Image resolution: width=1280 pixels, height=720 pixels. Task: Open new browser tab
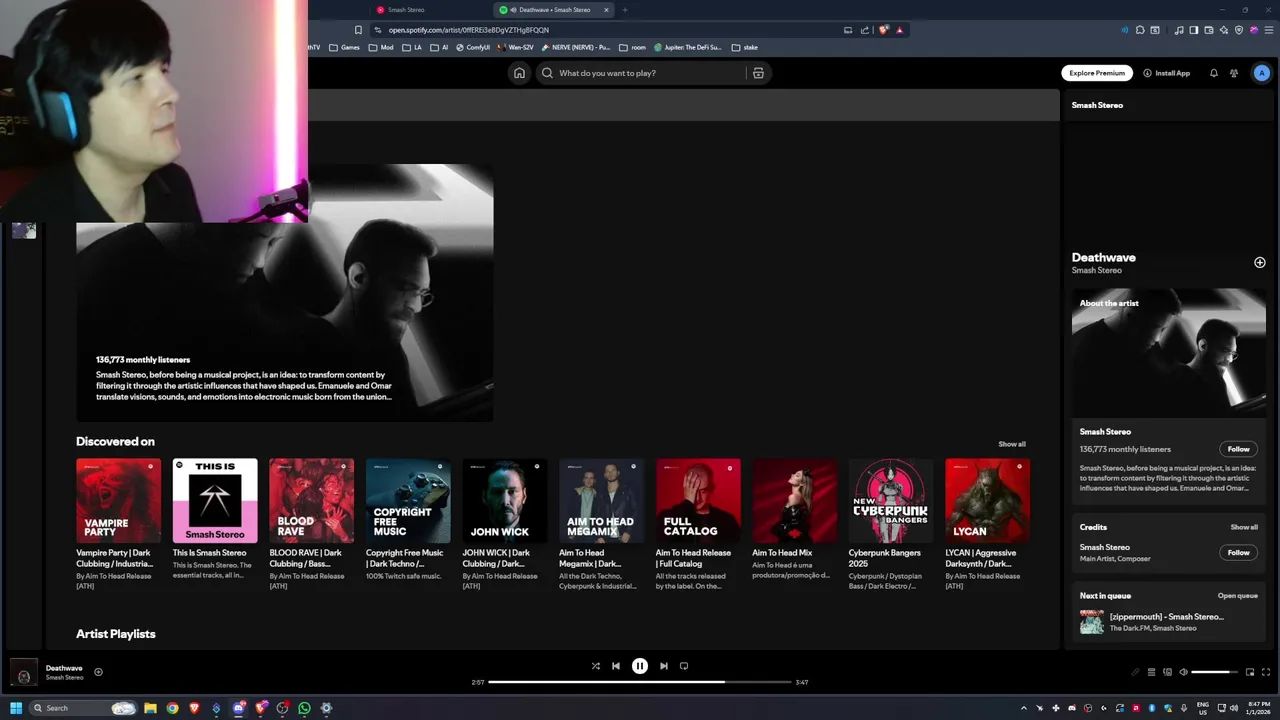(x=625, y=10)
